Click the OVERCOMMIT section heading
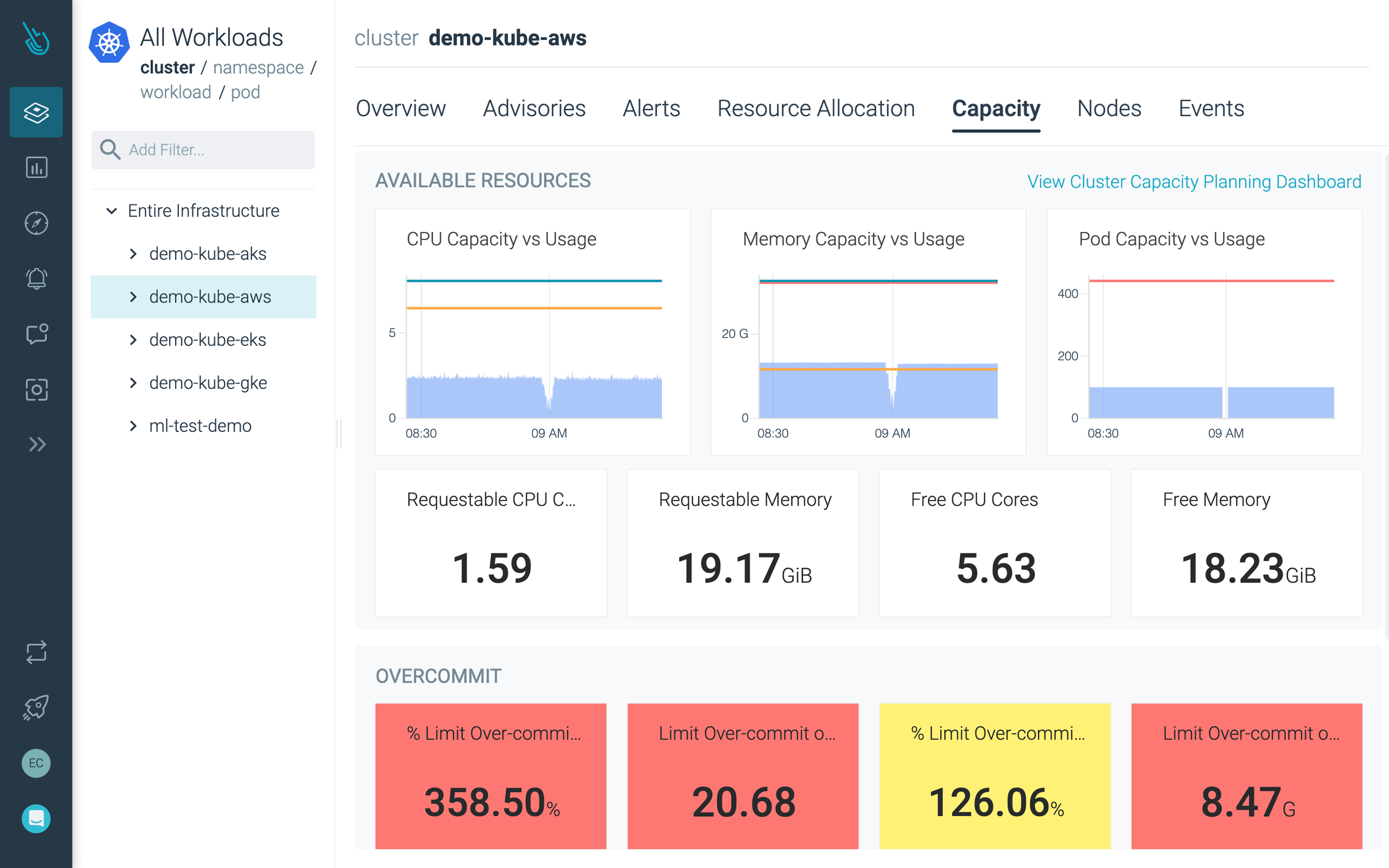Screen dimensions: 1389x868 [438, 676]
